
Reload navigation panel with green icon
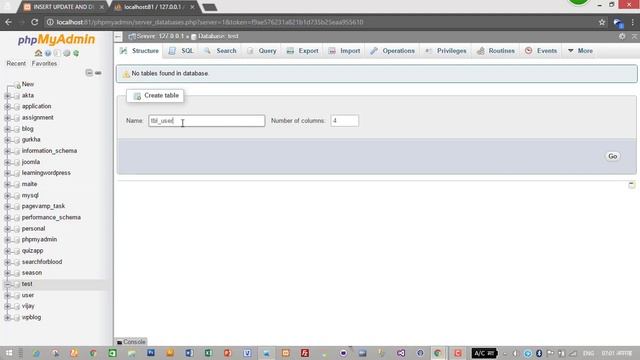coord(76,53)
